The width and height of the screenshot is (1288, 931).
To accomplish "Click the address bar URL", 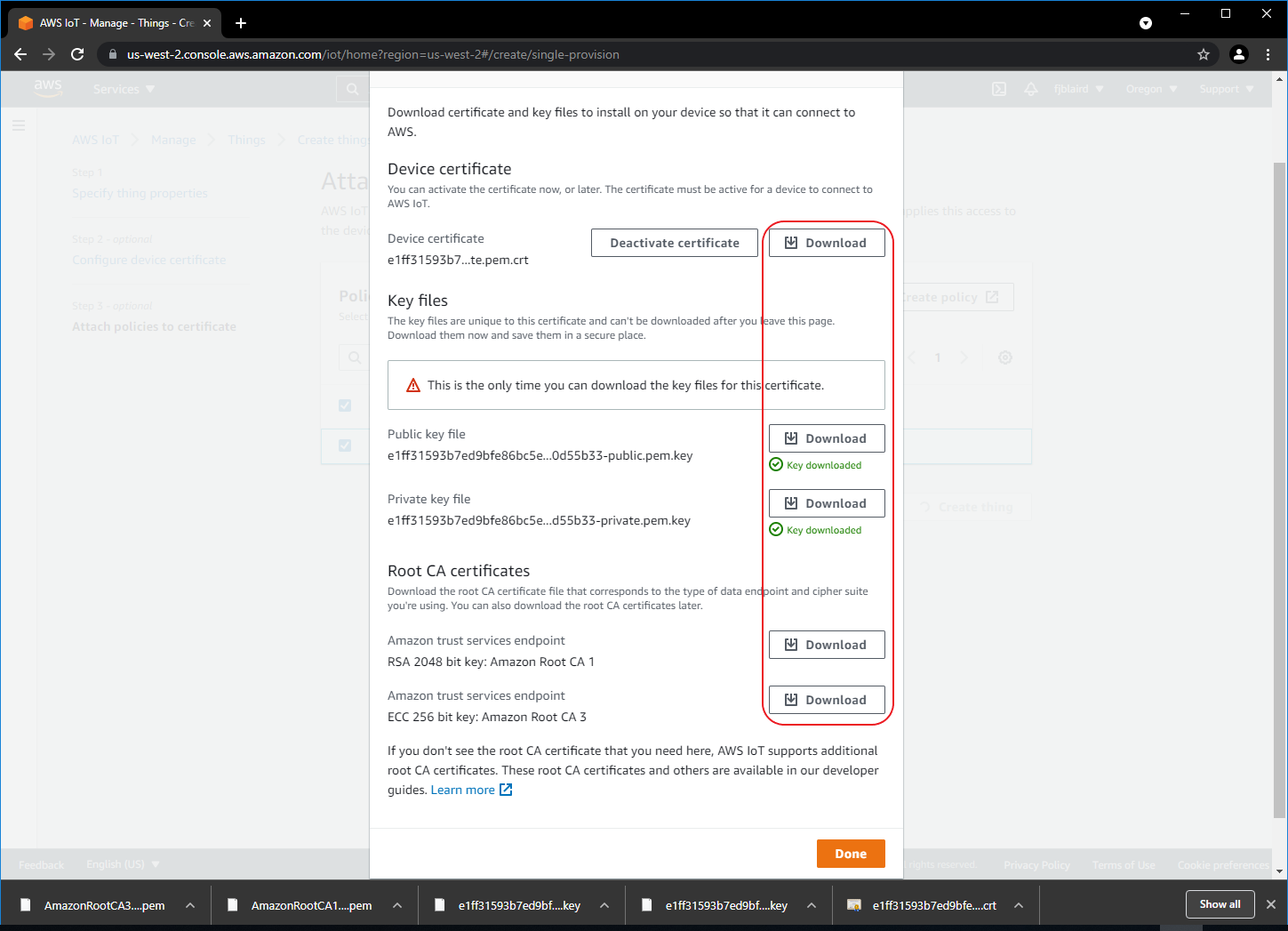I will click(373, 54).
